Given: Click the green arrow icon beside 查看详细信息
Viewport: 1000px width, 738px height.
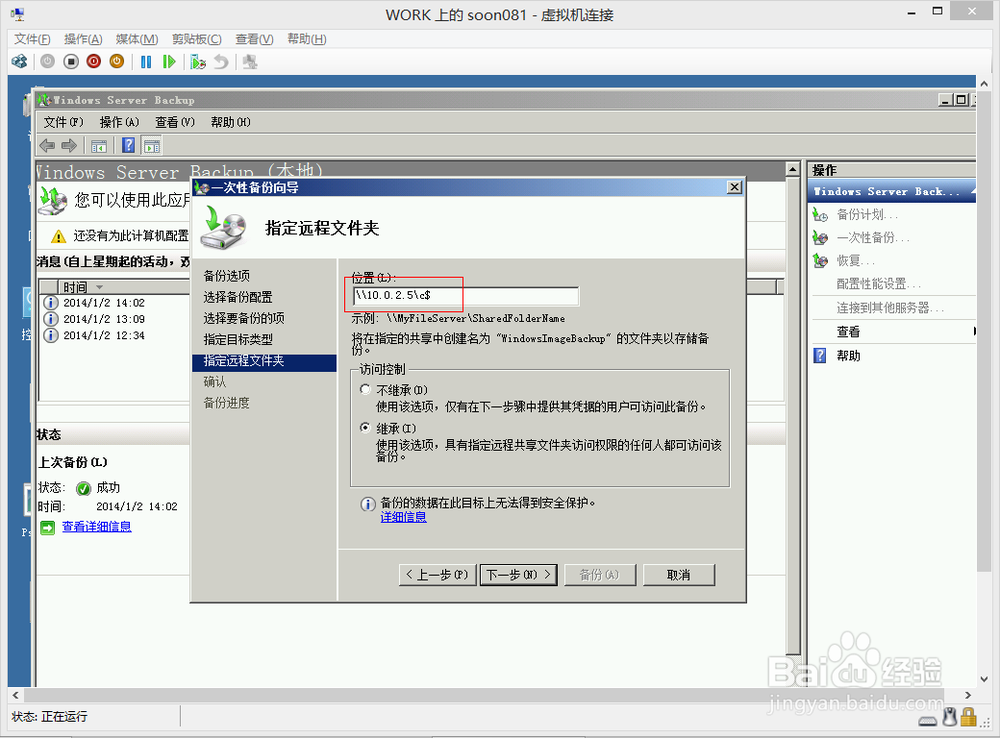Looking at the screenshot, I should [x=48, y=528].
